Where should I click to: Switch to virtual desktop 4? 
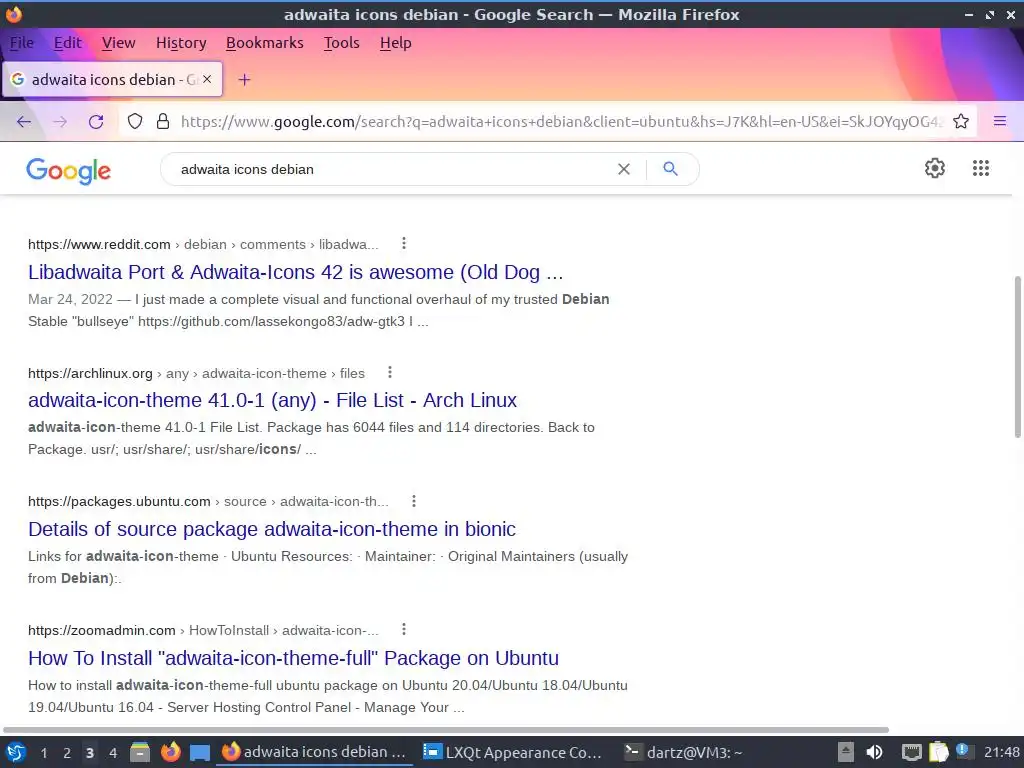coord(113,753)
